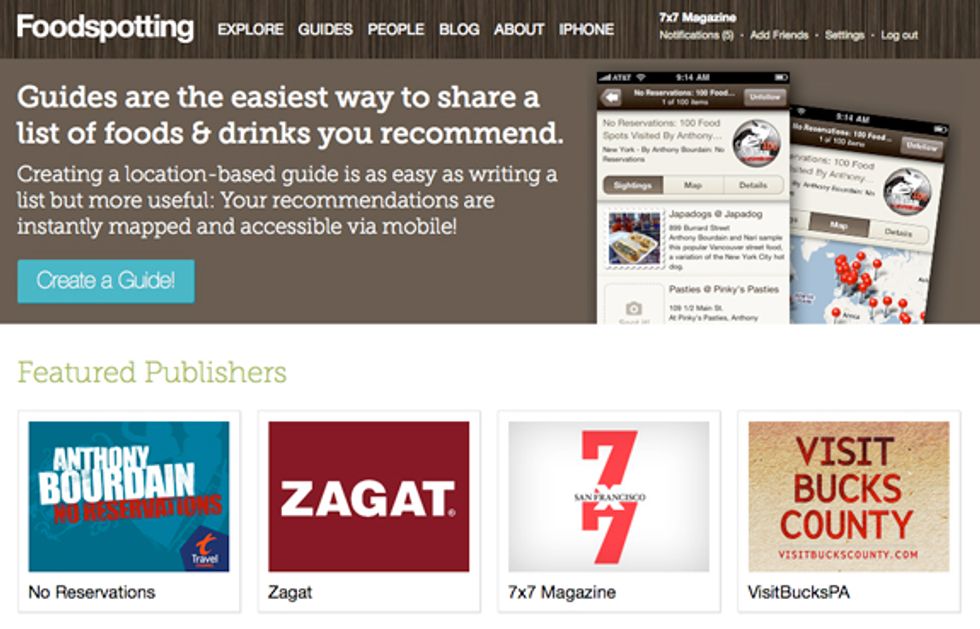Open the Anthony Bourdain No Reservations thumbnail
The image size is (980, 629).
click(x=129, y=496)
